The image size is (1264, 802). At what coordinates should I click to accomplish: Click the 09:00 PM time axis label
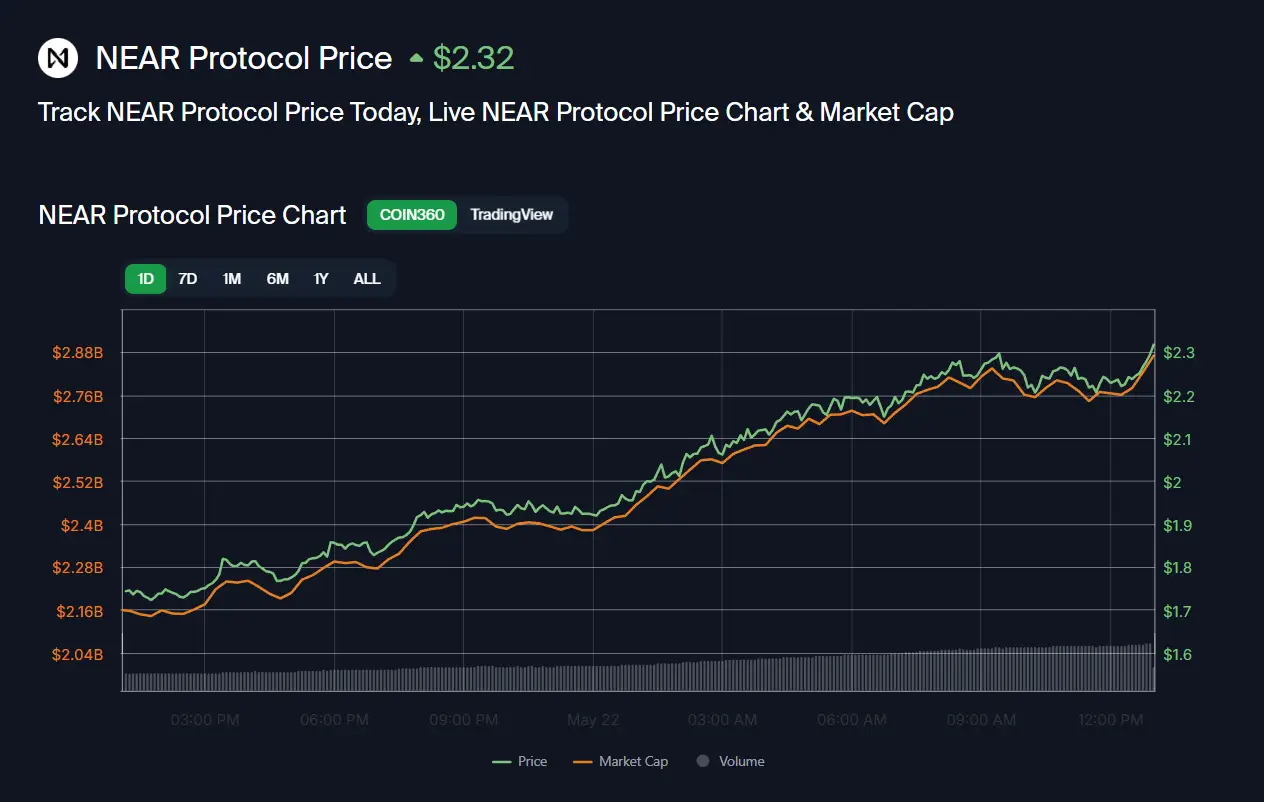point(464,720)
